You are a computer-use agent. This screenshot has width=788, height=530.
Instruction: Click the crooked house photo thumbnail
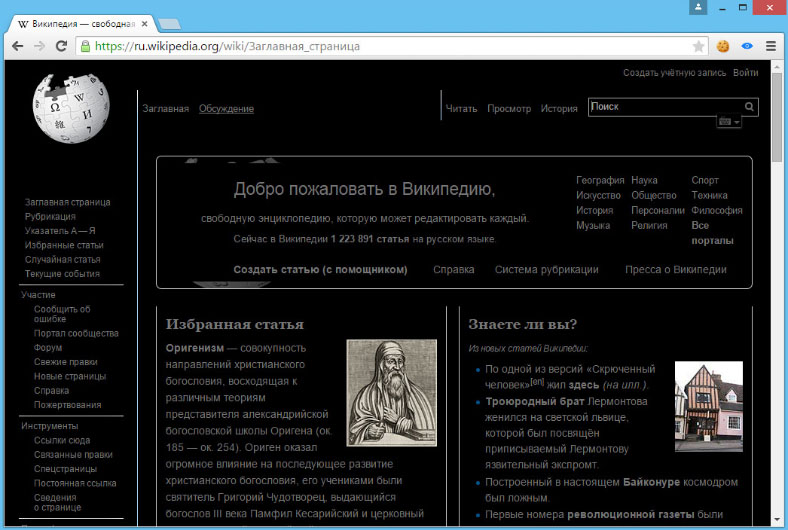point(709,406)
